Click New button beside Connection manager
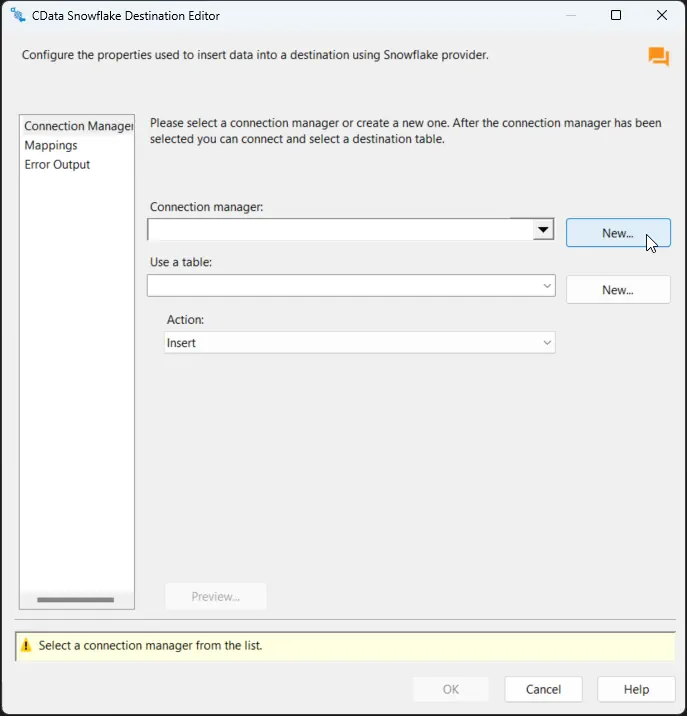This screenshot has width=687, height=716. click(x=617, y=233)
